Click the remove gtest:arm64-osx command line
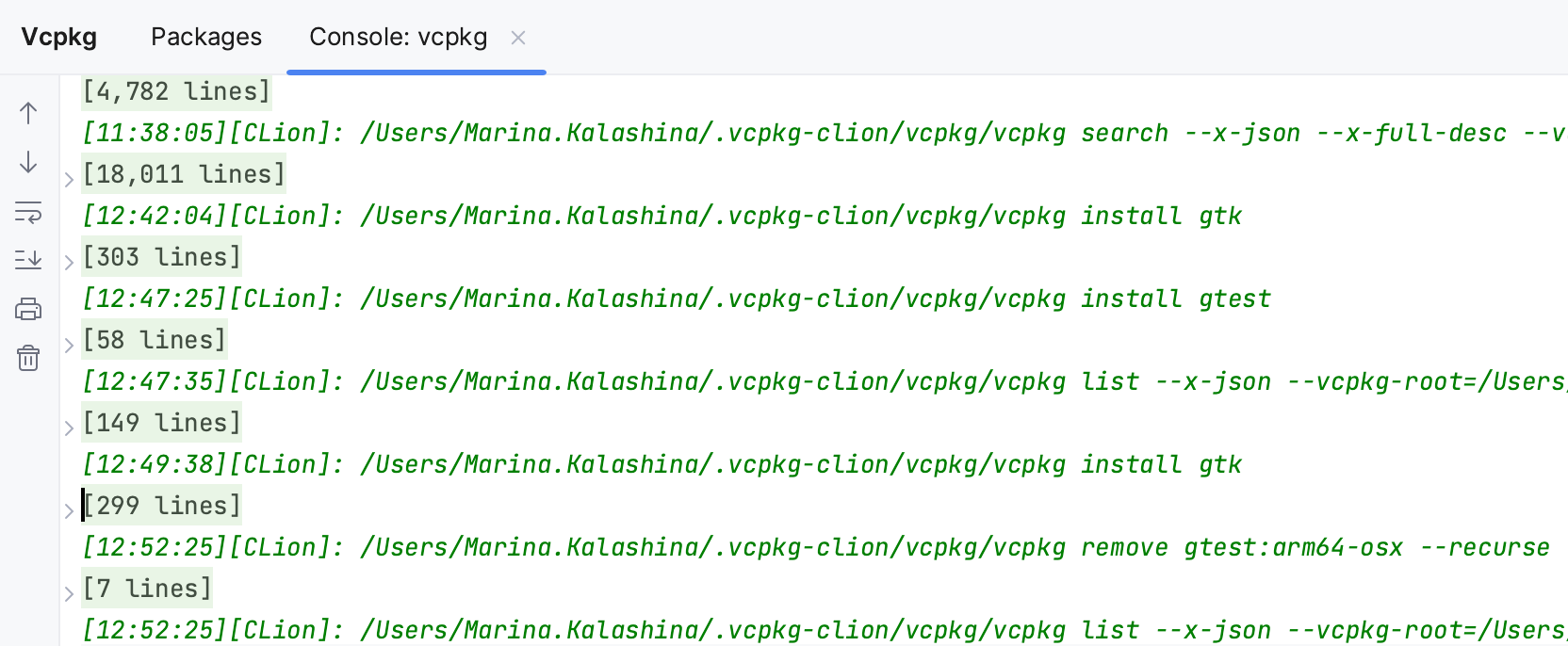The width and height of the screenshot is (1568, 646). coord(816,547)
